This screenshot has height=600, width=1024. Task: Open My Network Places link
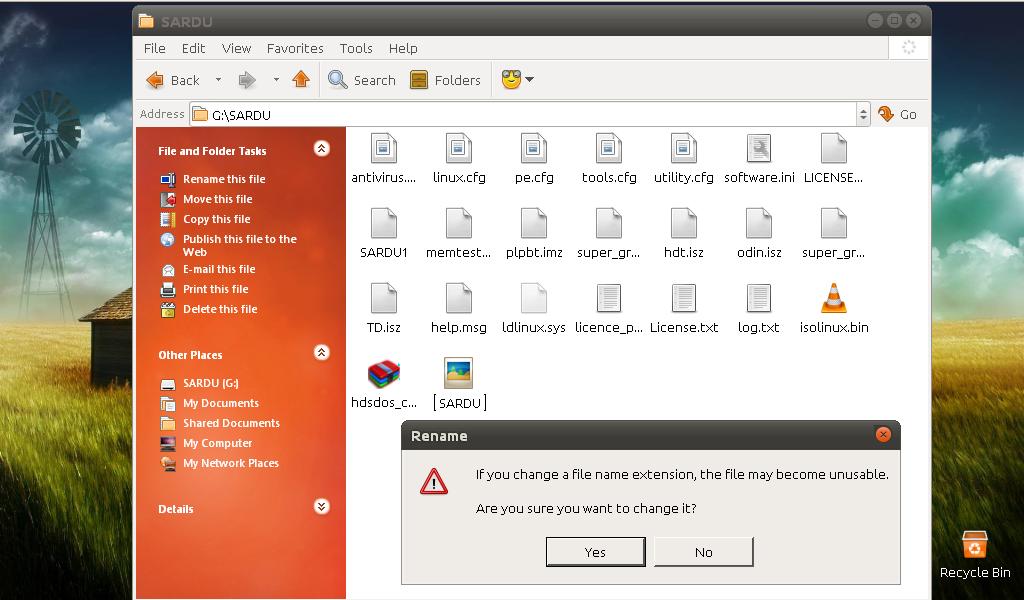219,464
